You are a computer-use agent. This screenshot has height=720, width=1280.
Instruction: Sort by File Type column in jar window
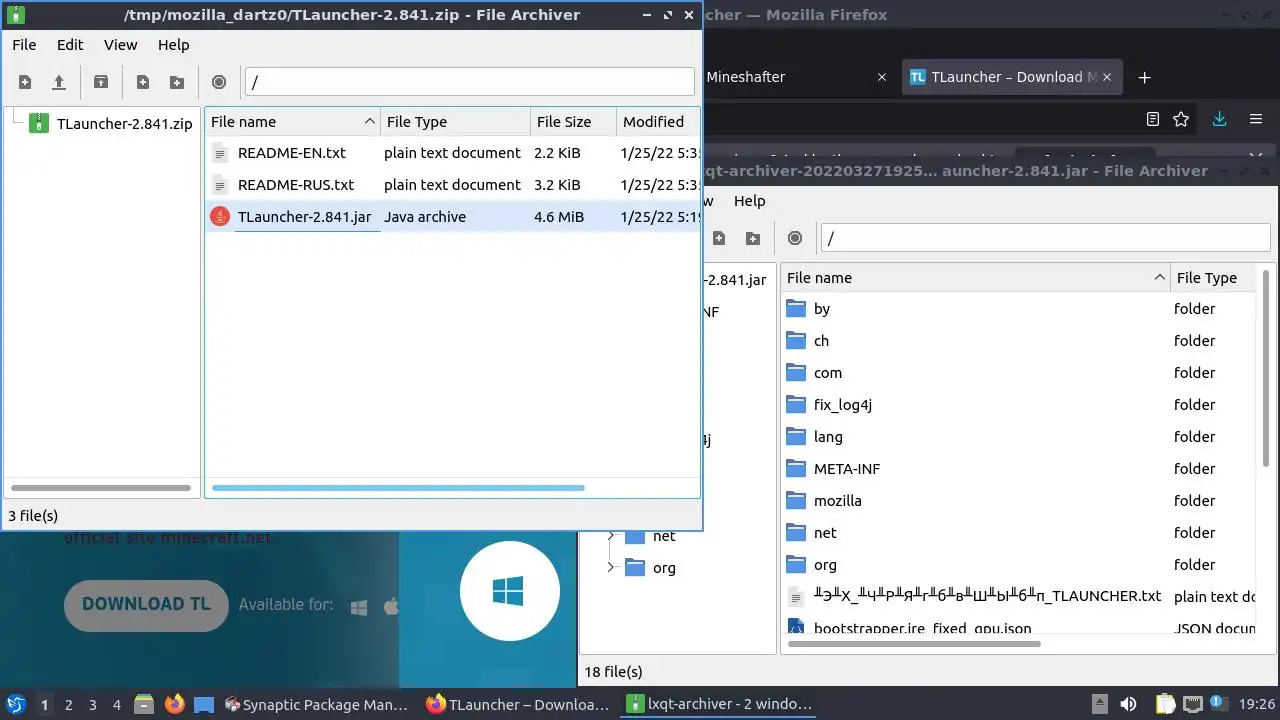[x=1212, y=278]
